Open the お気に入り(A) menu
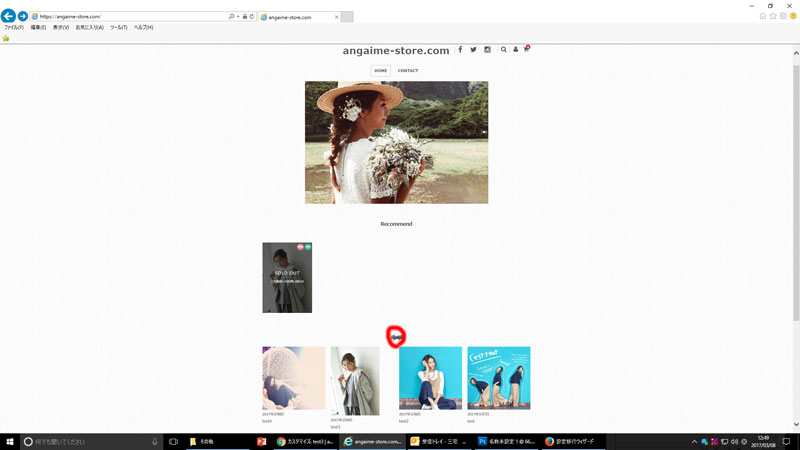The image size is (800, 450). coord(89,28)
